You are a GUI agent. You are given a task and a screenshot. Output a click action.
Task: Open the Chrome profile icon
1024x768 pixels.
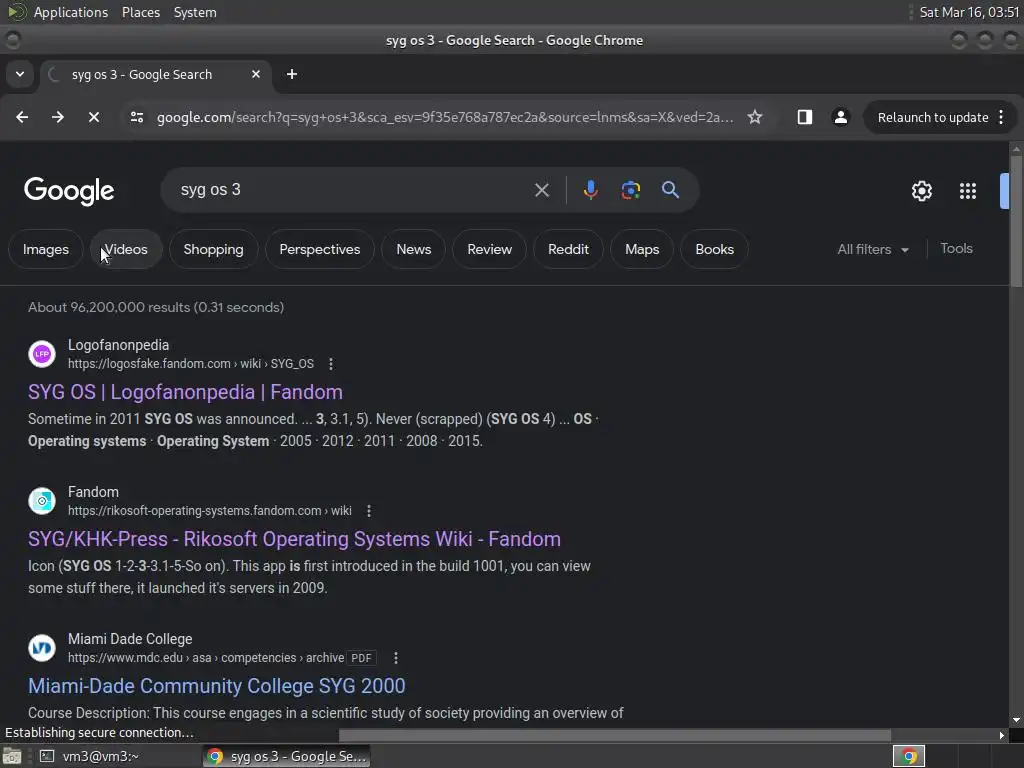(840, 117)
